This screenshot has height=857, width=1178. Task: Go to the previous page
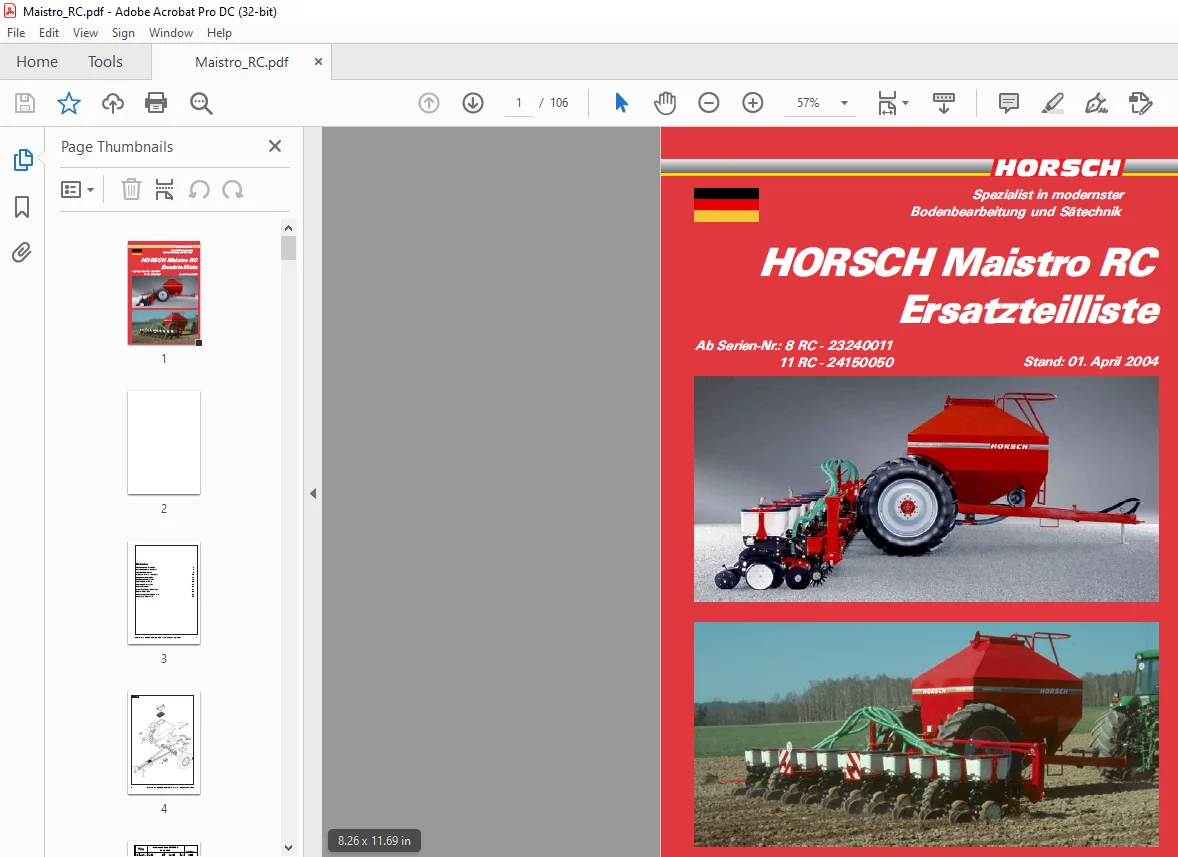click(x=429, y=103)
